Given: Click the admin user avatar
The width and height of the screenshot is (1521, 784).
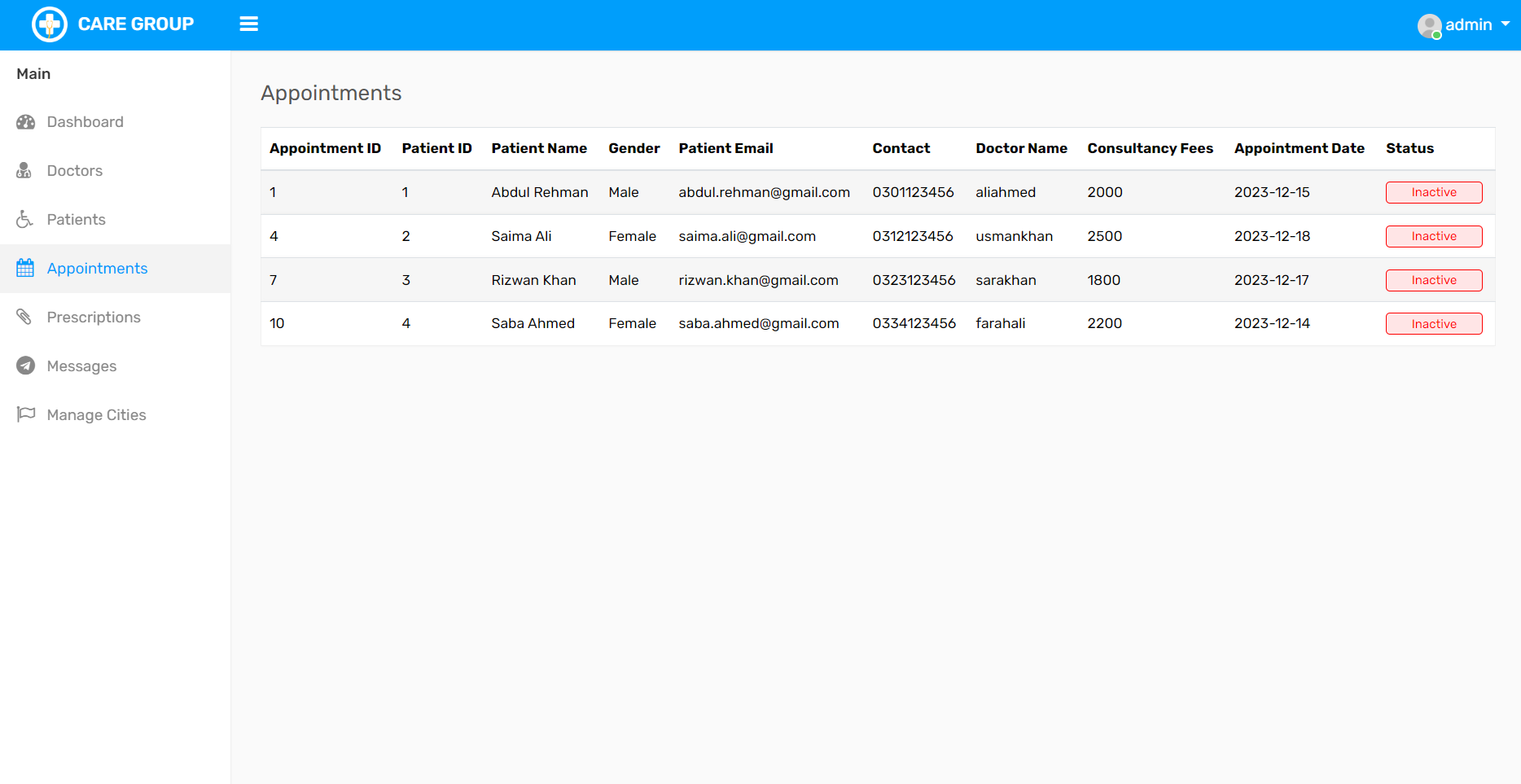Looking at the screenshot, I should click(1429, 25).
